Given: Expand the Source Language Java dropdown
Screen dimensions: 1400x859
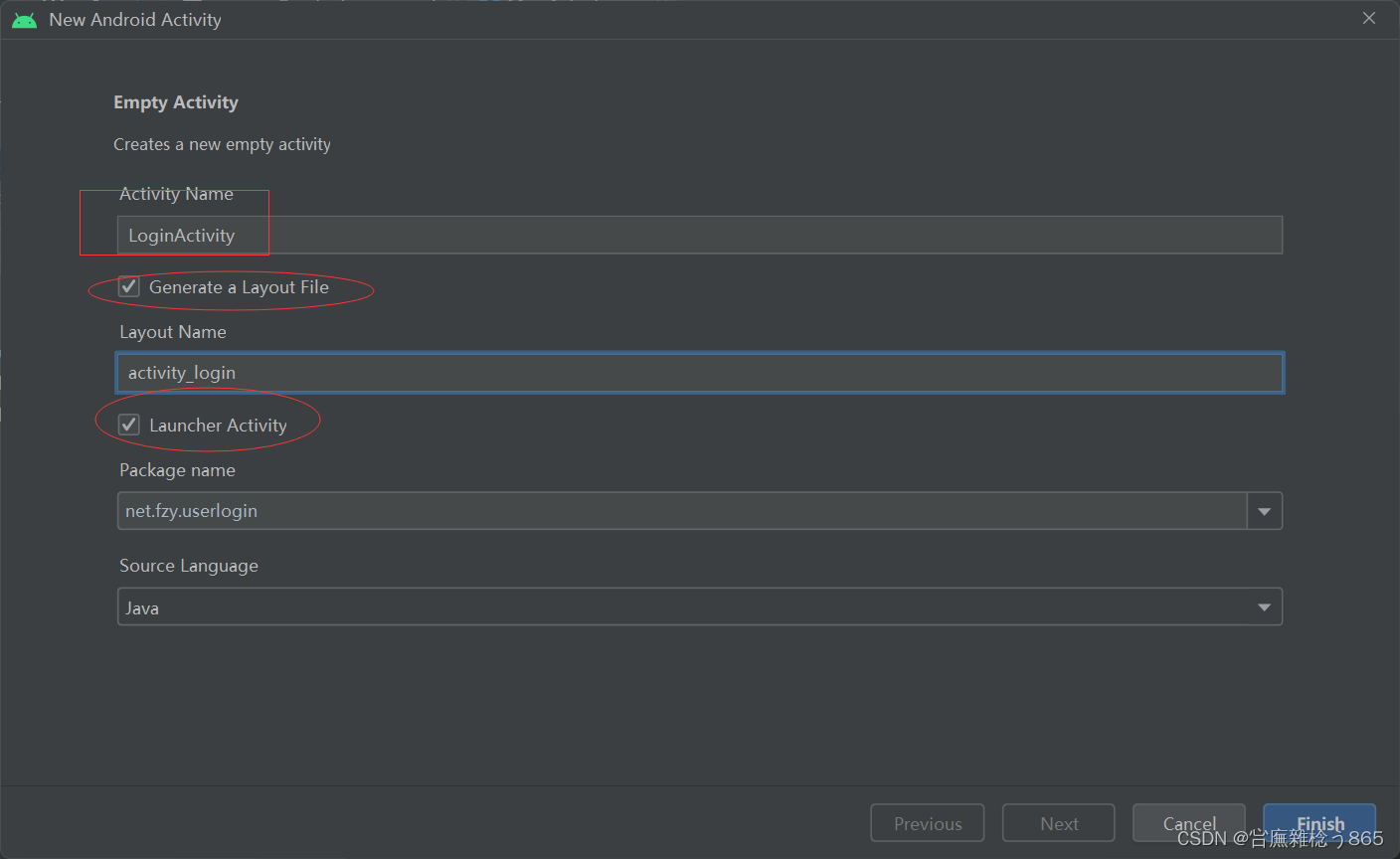Looking at the screenshot, I should tap(700, 607).
